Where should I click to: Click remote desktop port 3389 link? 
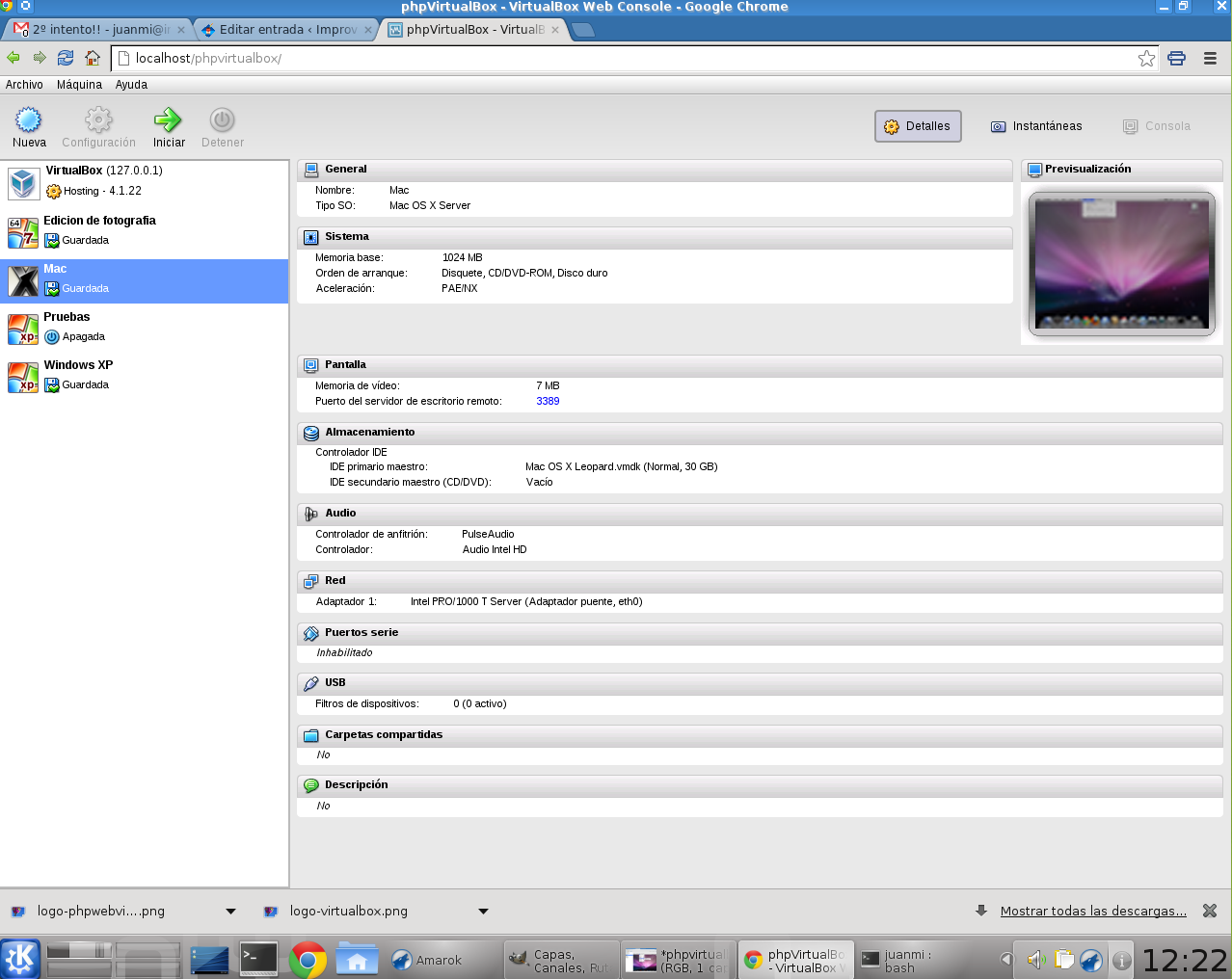pyautogui.click(x=548, y=402)
